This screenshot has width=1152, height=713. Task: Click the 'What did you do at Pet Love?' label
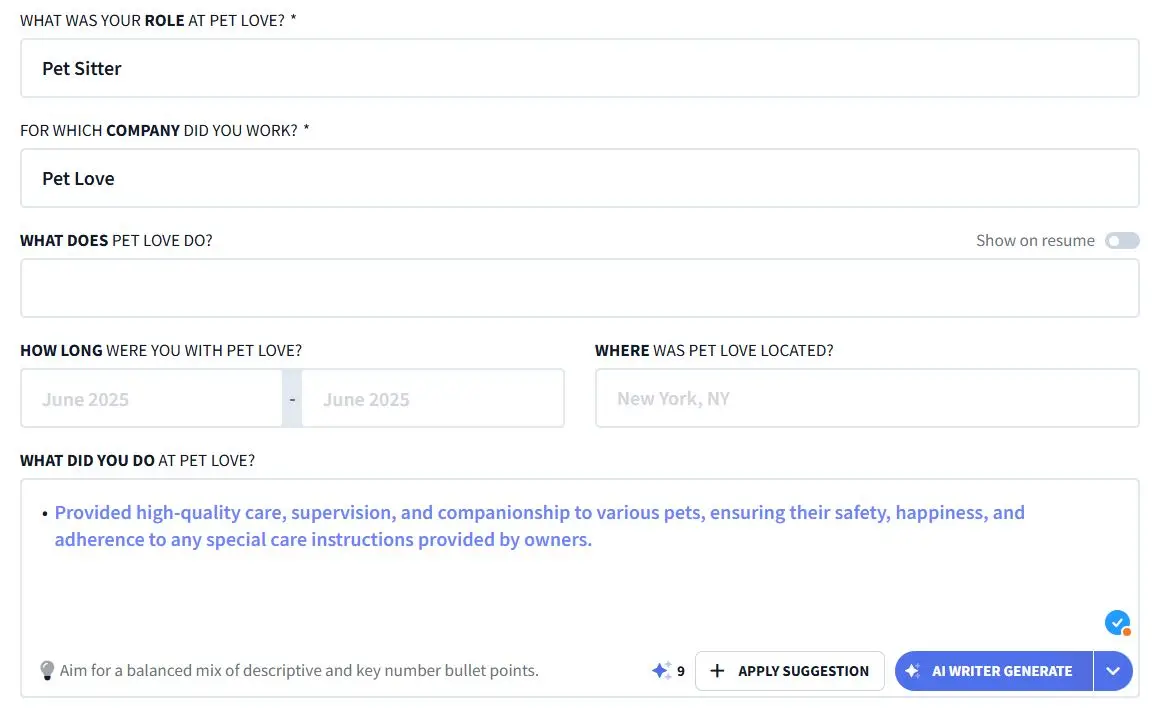tap(137, 461)
